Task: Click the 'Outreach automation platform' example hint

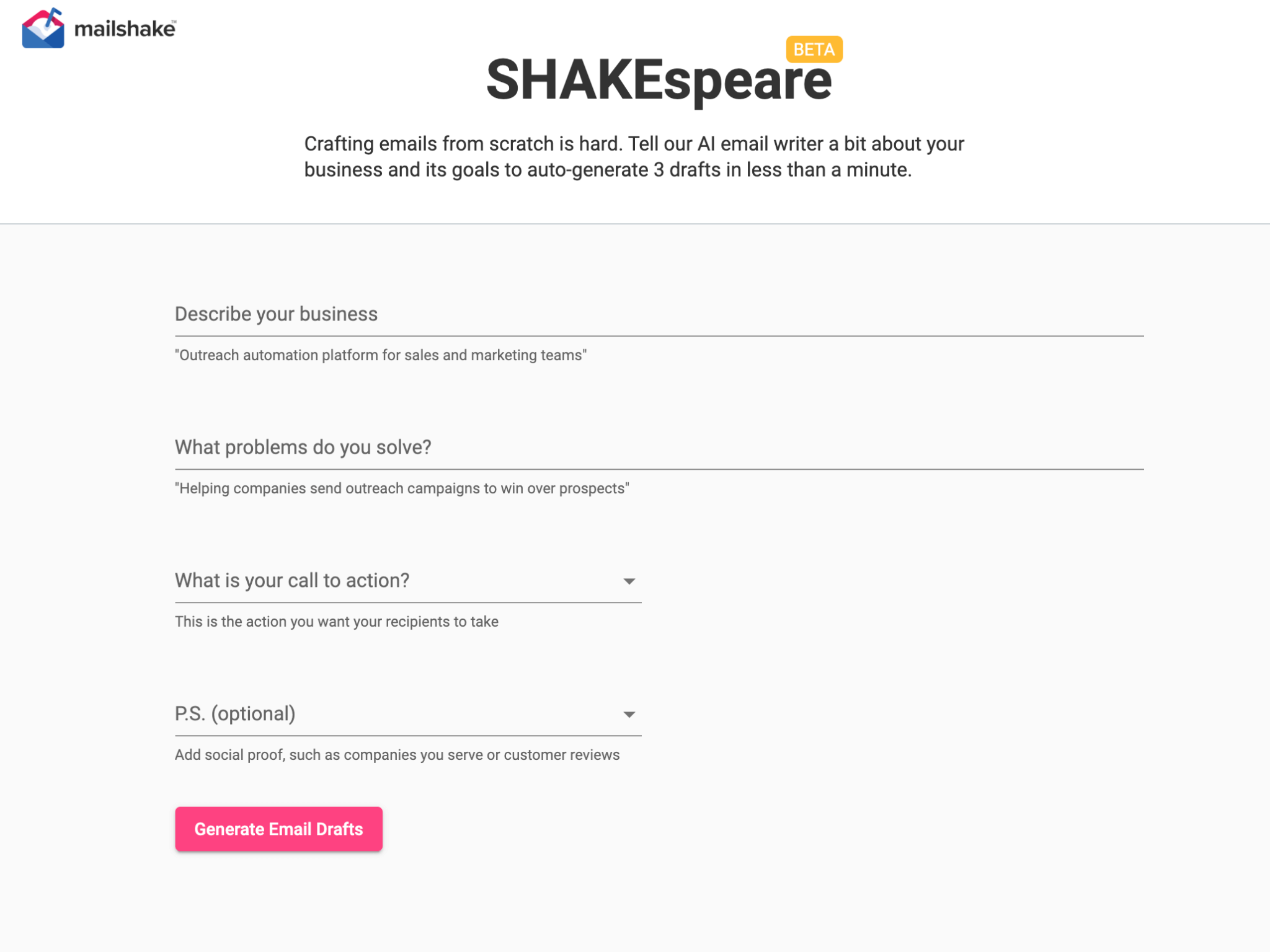Action: click(381, 355)
